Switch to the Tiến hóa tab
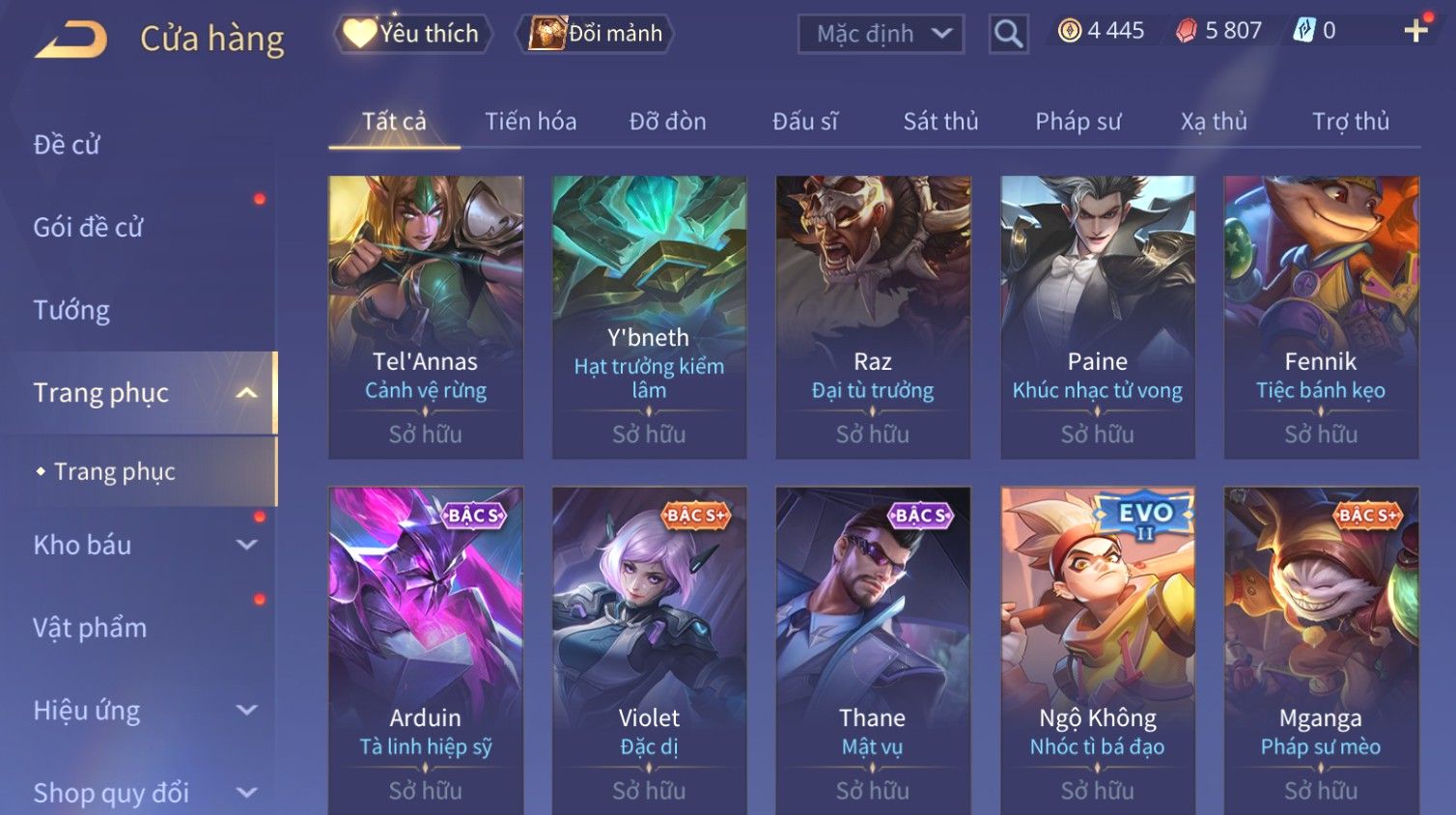 [530, 122]
